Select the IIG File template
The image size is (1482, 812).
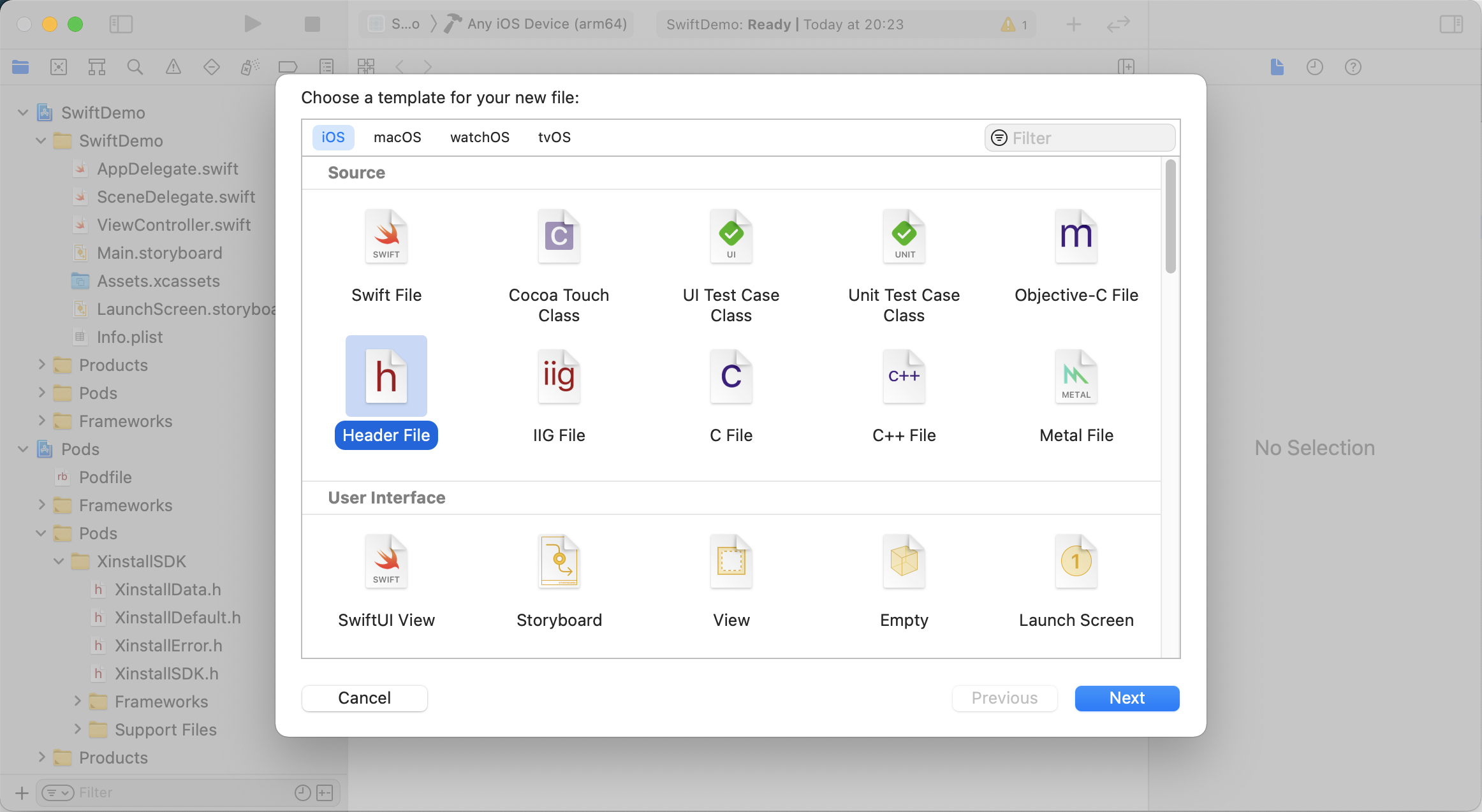click(x=559, y=396)
